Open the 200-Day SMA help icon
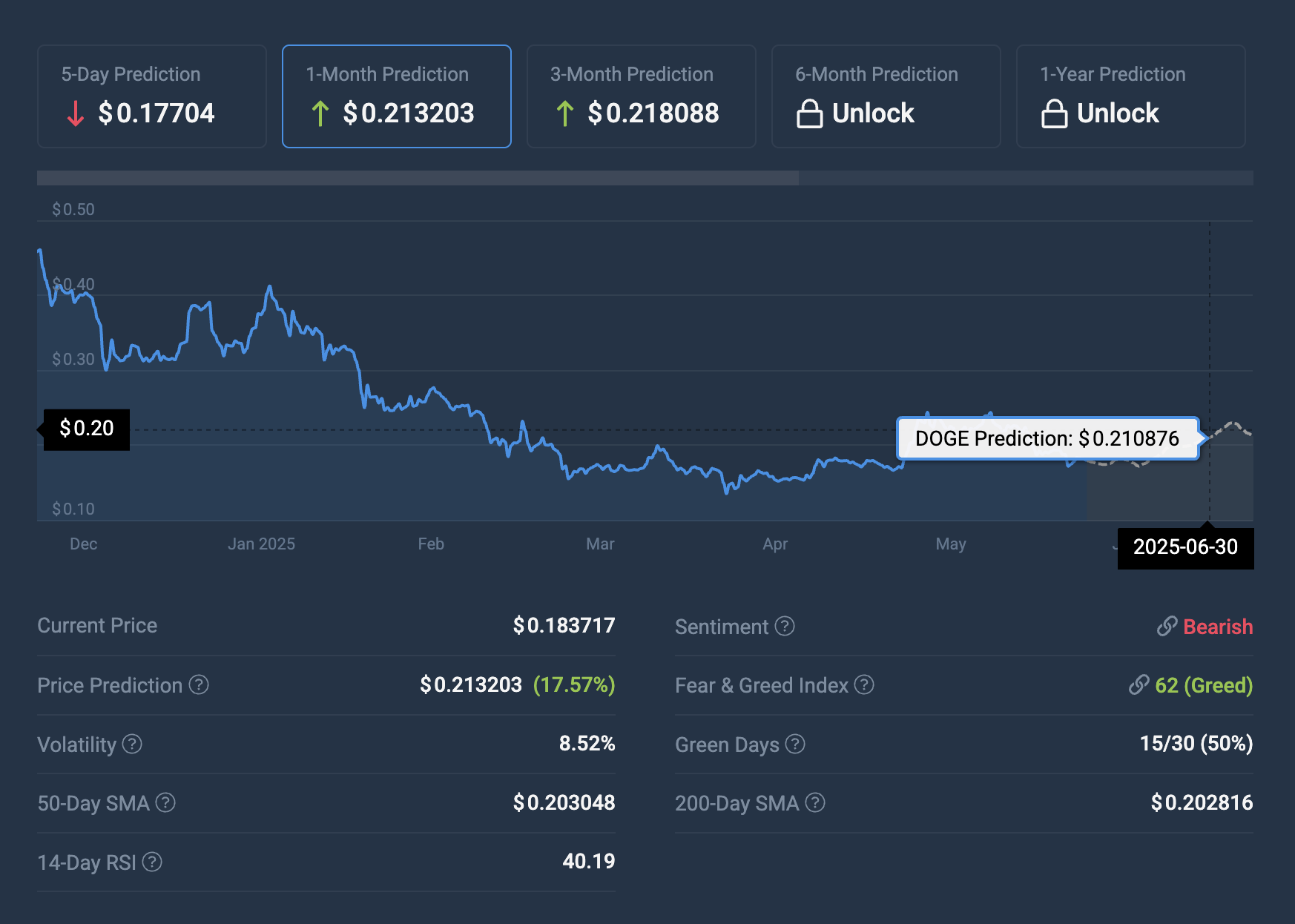The image size is (1295, 924). (815, 802)
